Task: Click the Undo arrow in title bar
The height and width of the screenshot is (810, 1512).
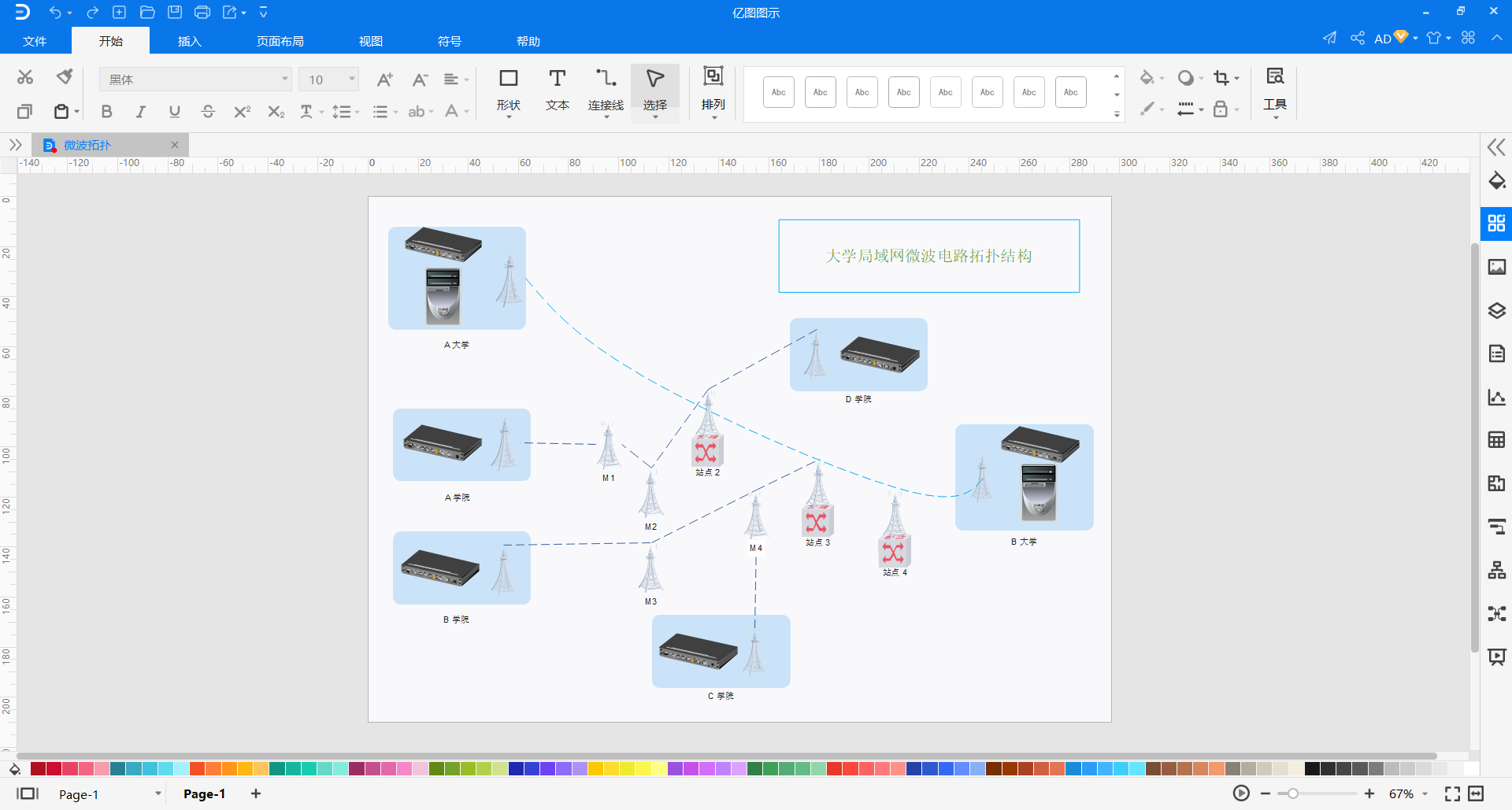Action: pyautogui.click(x=55, y=13)
